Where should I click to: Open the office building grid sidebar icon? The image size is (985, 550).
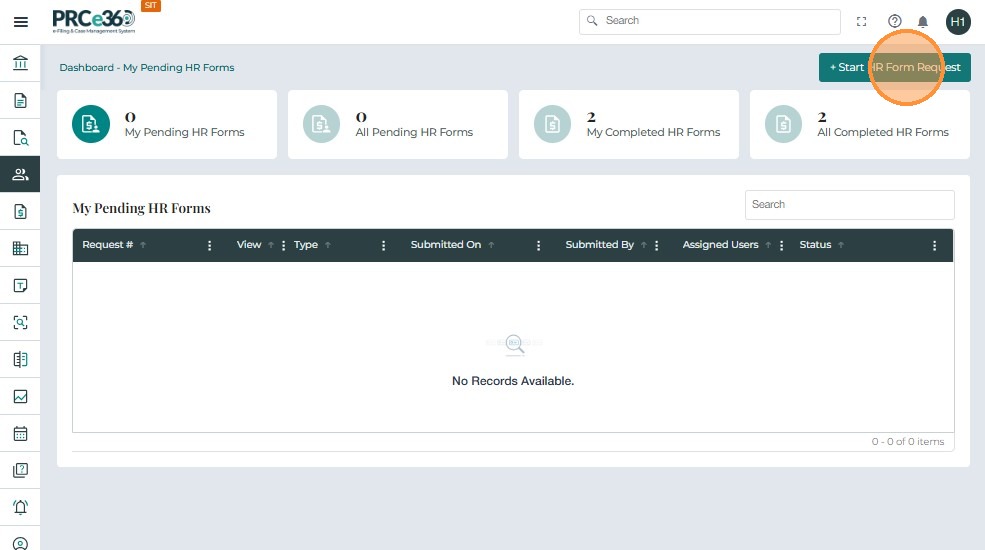tap(20, 248)
